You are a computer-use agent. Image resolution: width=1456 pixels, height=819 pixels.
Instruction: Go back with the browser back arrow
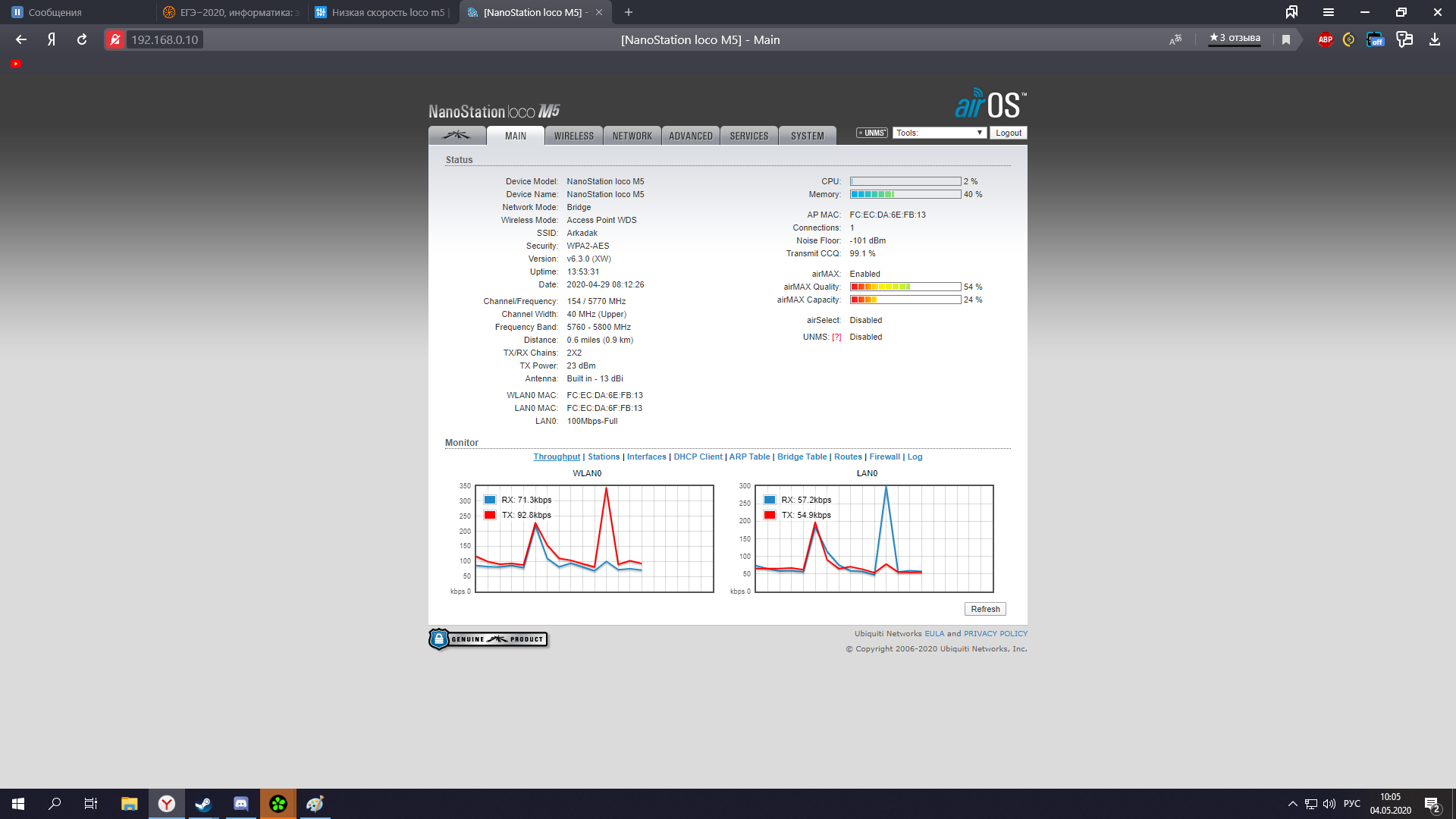(x=21, y=39)
